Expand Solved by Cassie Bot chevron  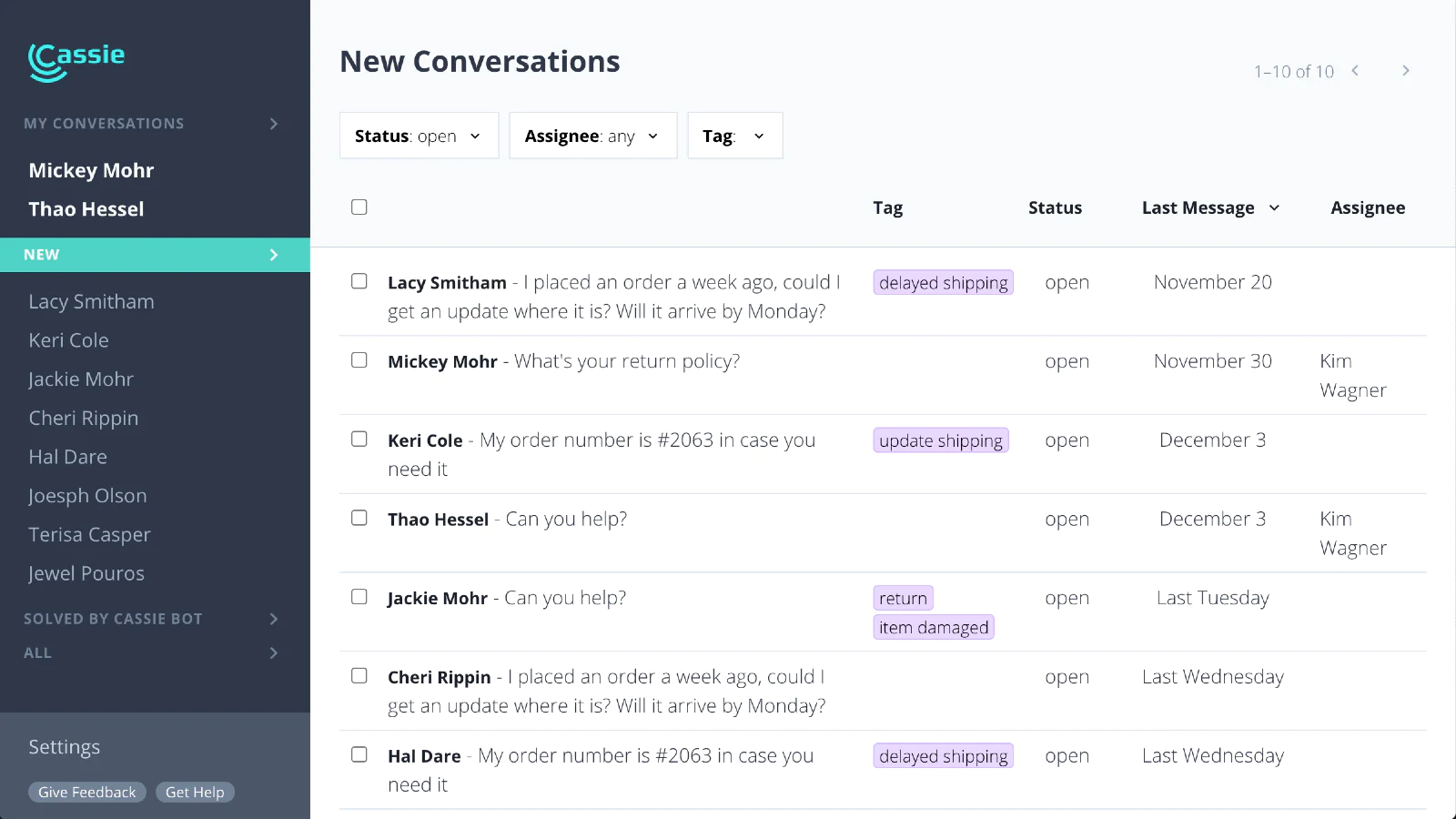click(x=274, y=619)
